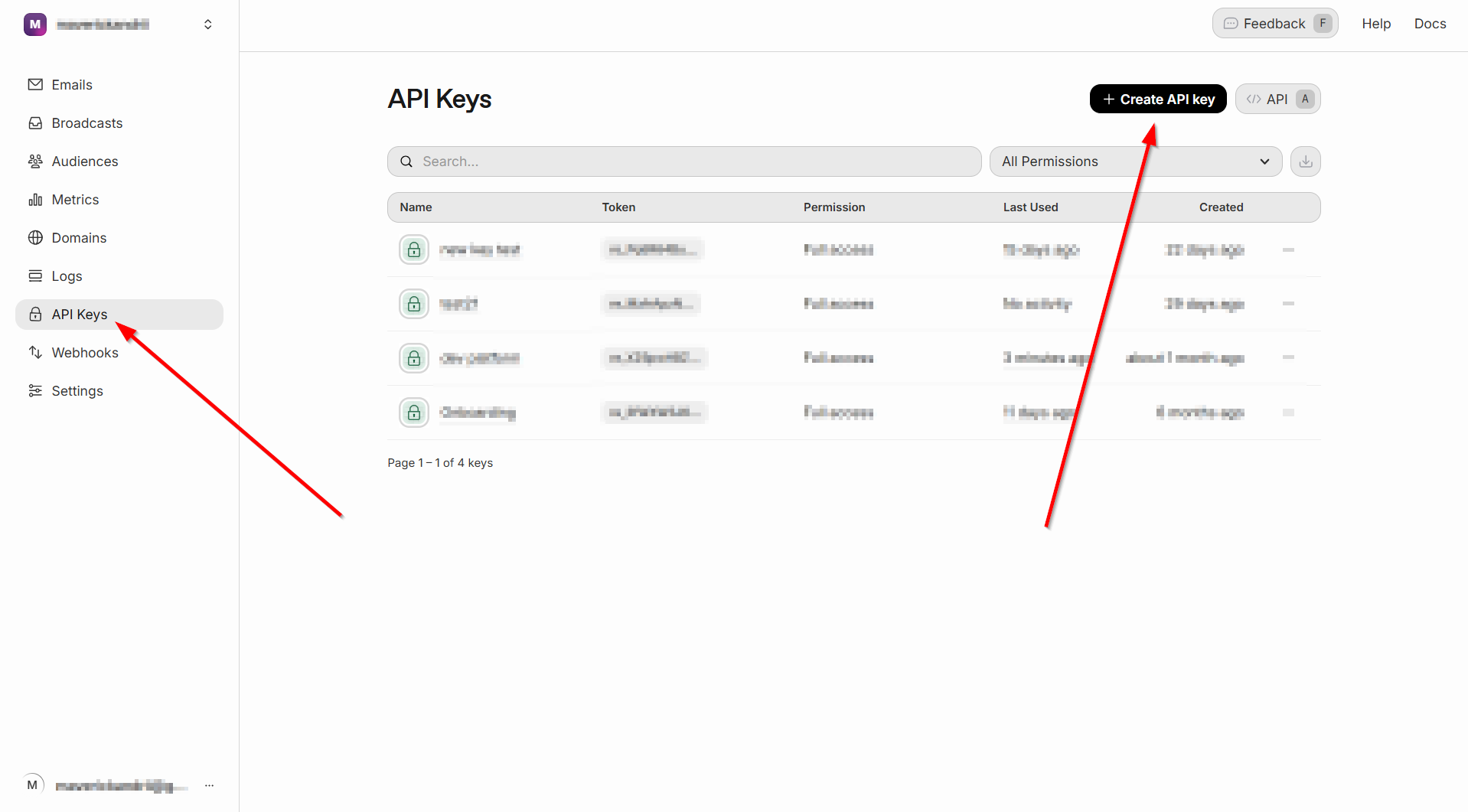View the Metrics page
The image size is (1468, 812).
[119, 200]
